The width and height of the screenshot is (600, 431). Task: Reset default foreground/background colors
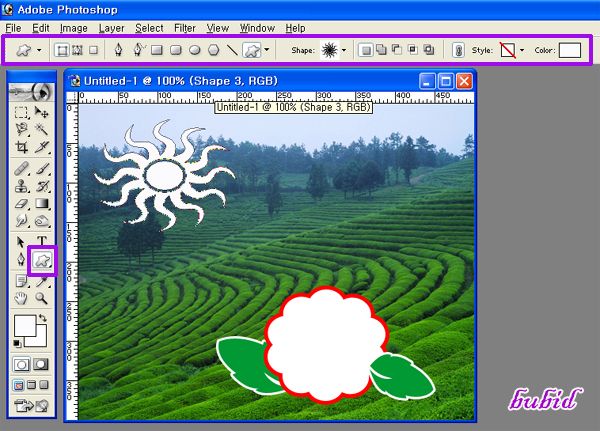click(17, 343)
